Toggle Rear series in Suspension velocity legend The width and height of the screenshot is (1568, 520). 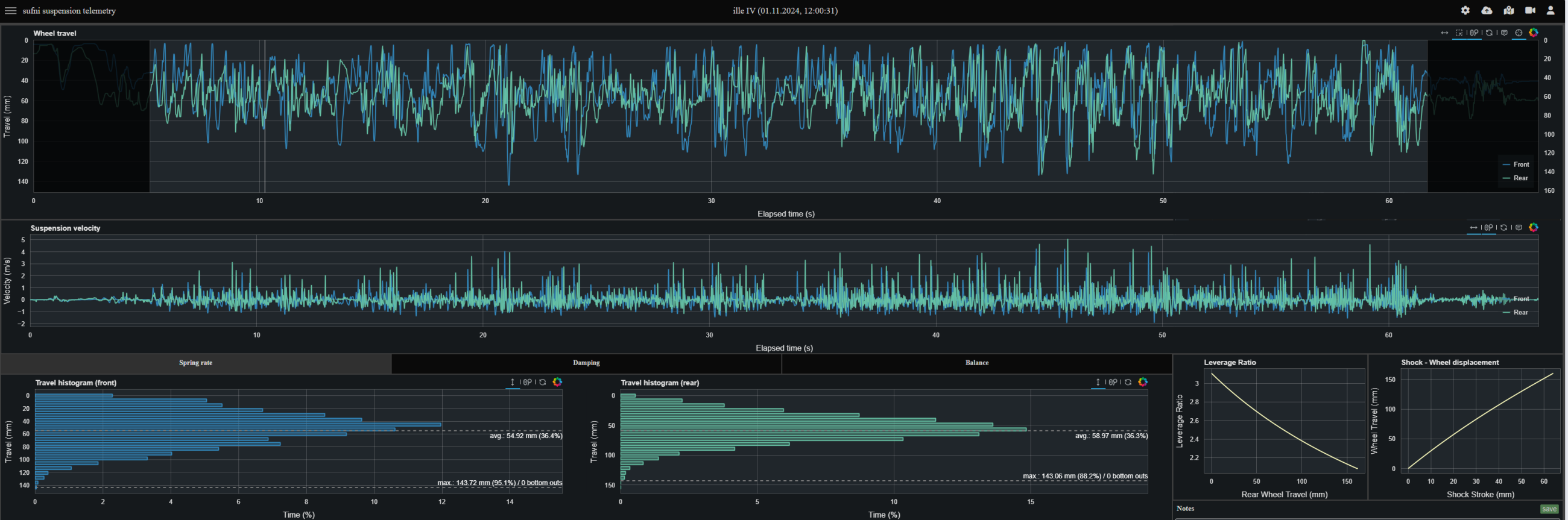1516,312
